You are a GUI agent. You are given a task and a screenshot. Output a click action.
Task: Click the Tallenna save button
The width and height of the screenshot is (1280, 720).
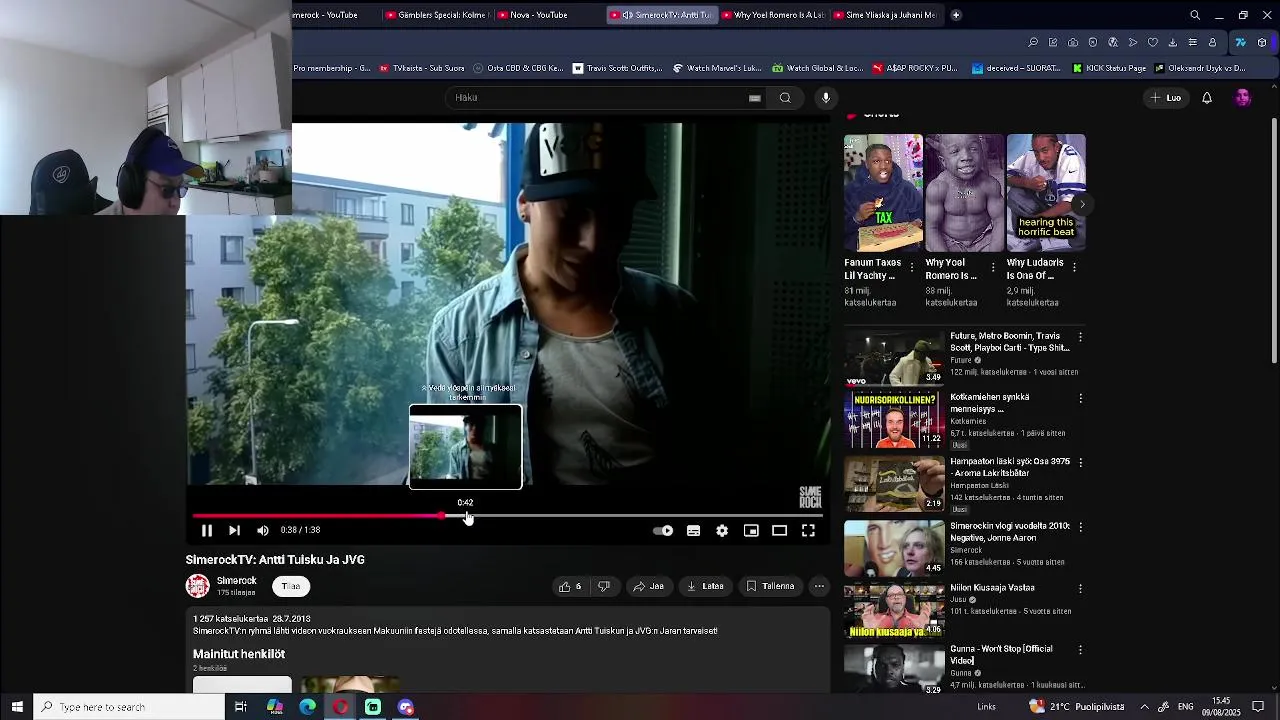770,586
